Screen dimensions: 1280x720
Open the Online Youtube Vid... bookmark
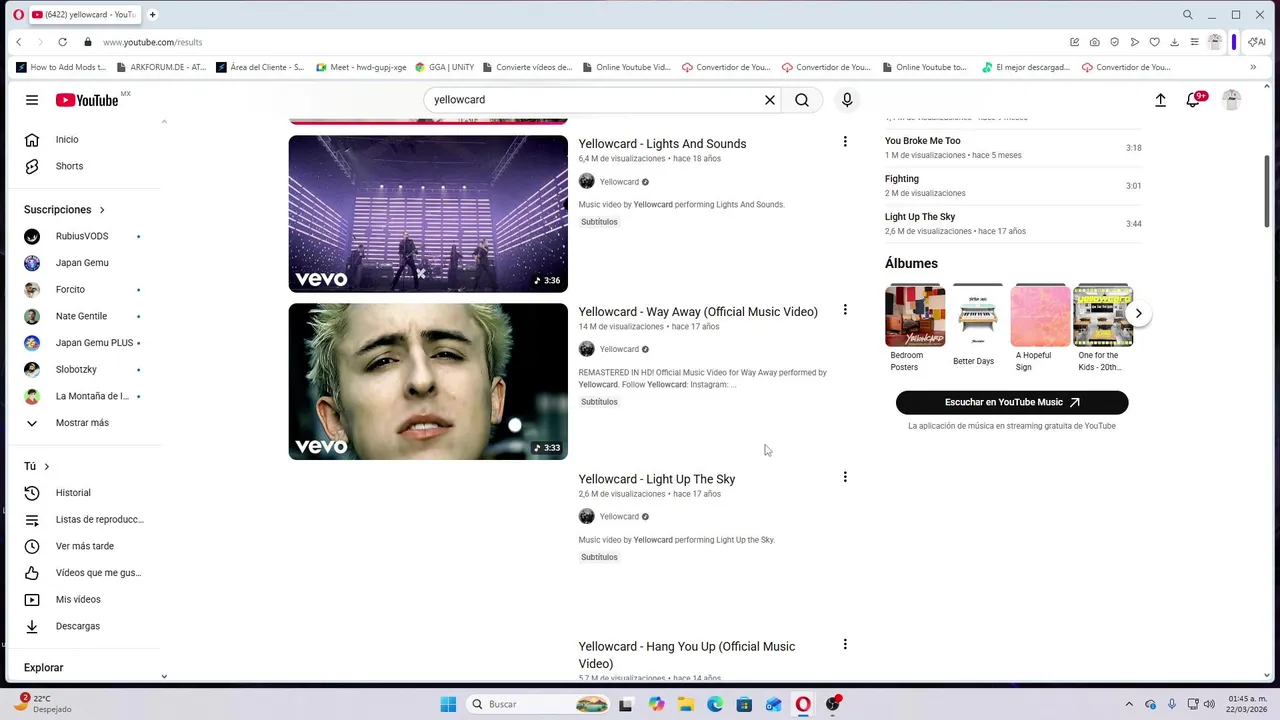coord(626,67)
